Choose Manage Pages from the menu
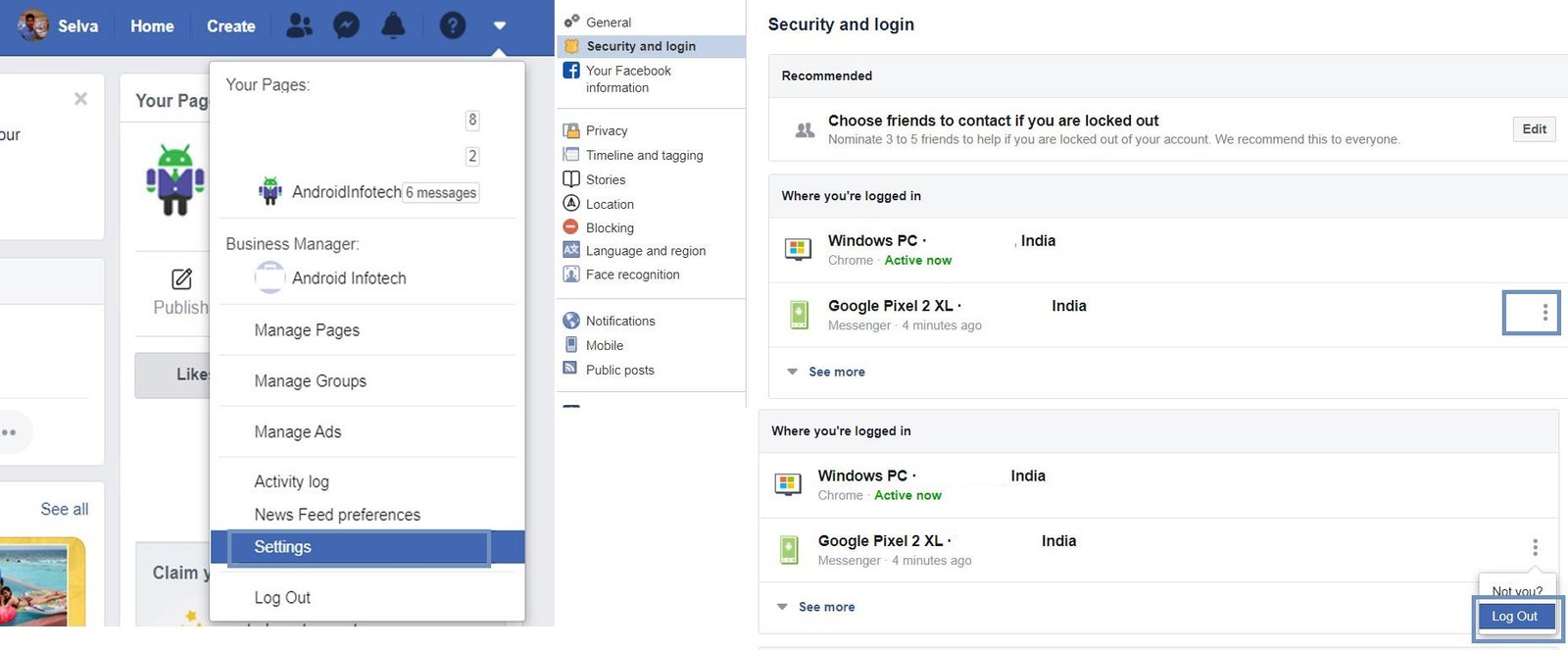 (307, 330)
